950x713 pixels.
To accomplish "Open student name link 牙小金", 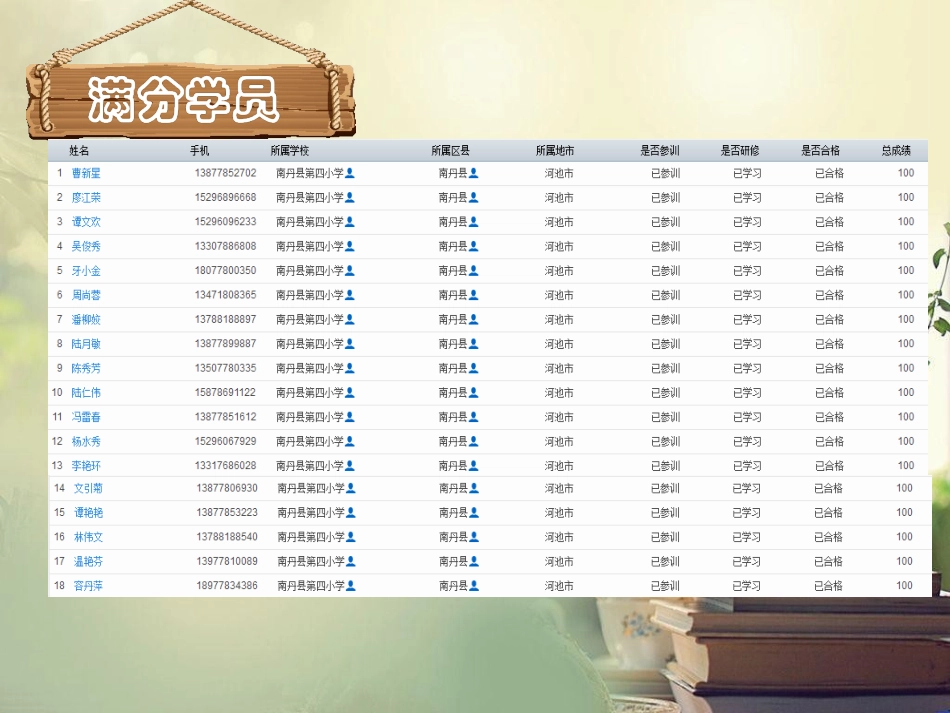I will click(86, 271).
